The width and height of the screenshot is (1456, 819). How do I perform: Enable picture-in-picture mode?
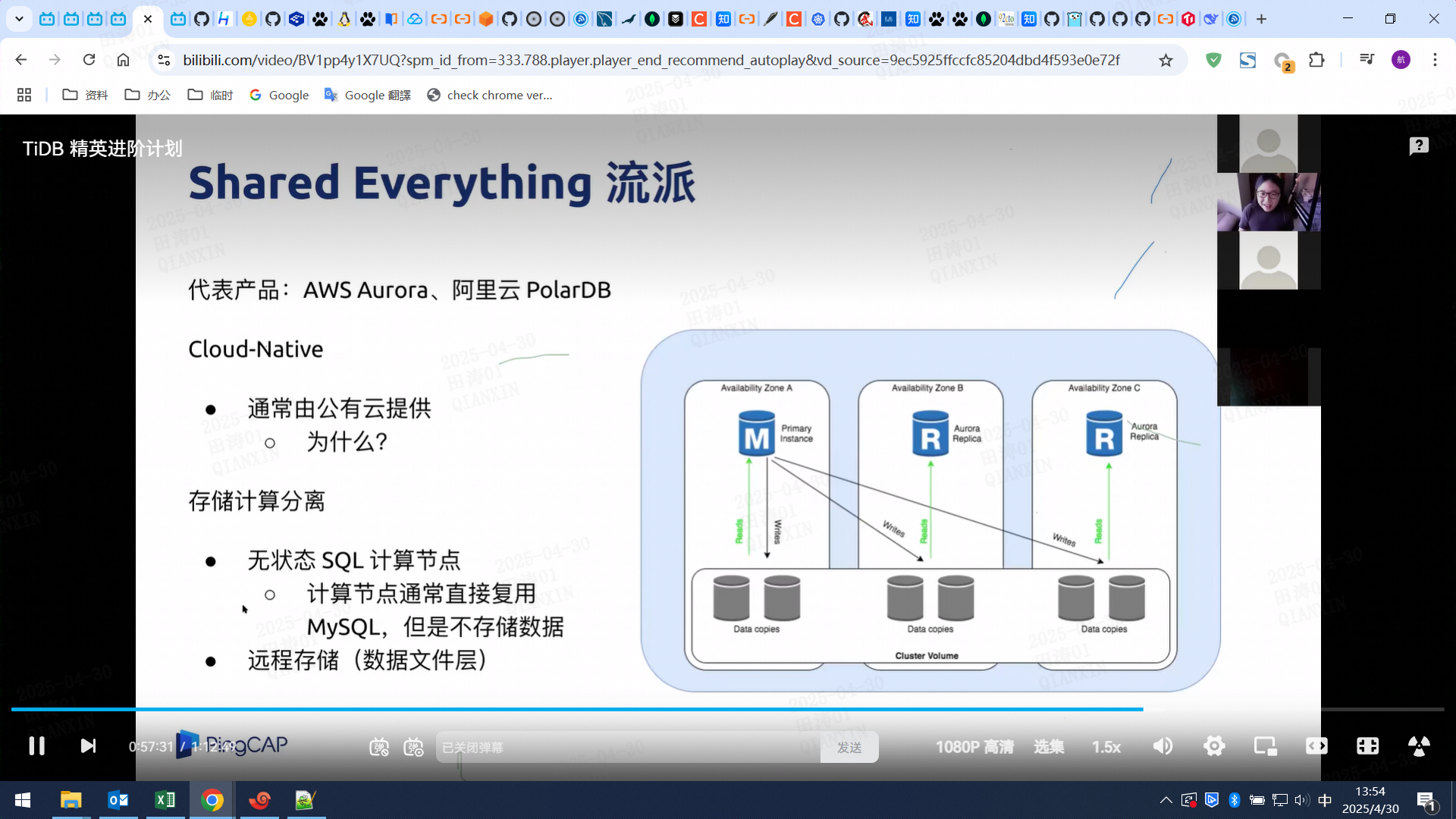click(x=1265, y=746)
